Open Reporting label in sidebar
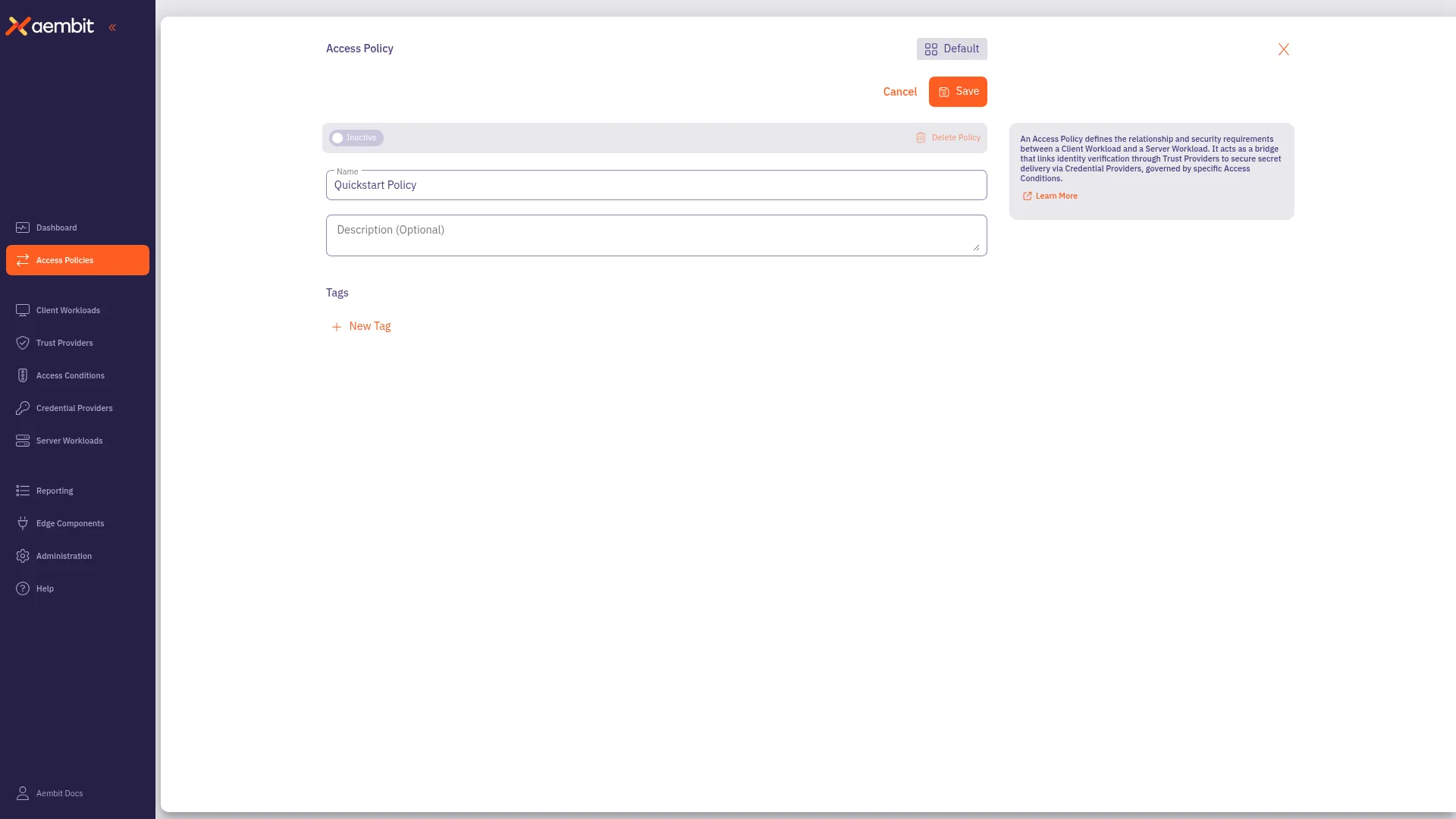Viewport: 1456px width, 819px height. 55,491
